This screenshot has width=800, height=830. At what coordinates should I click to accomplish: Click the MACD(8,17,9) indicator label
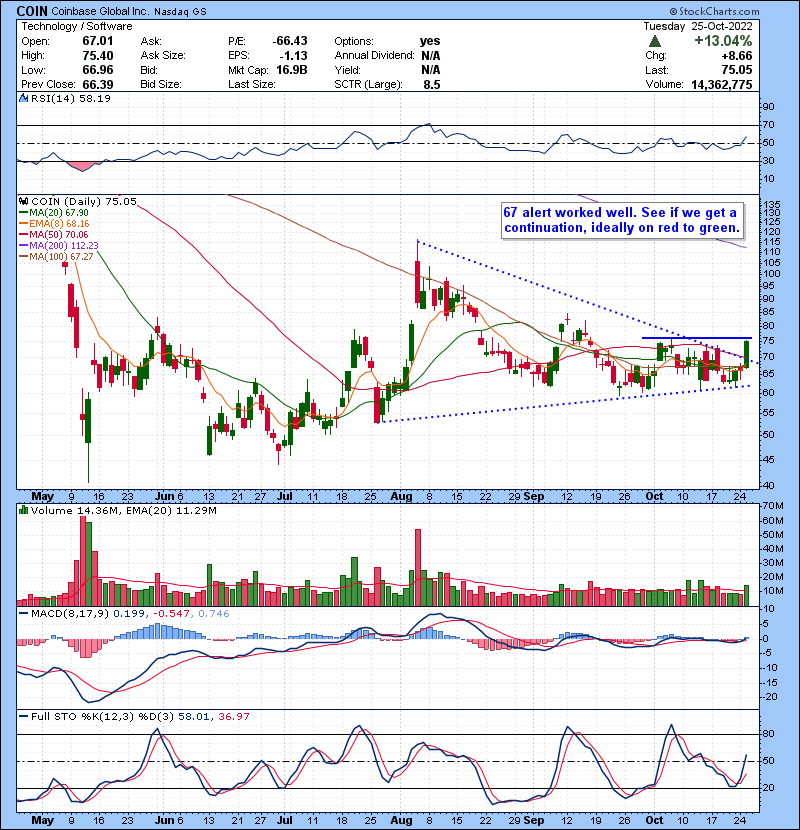(x=70, y=614)
